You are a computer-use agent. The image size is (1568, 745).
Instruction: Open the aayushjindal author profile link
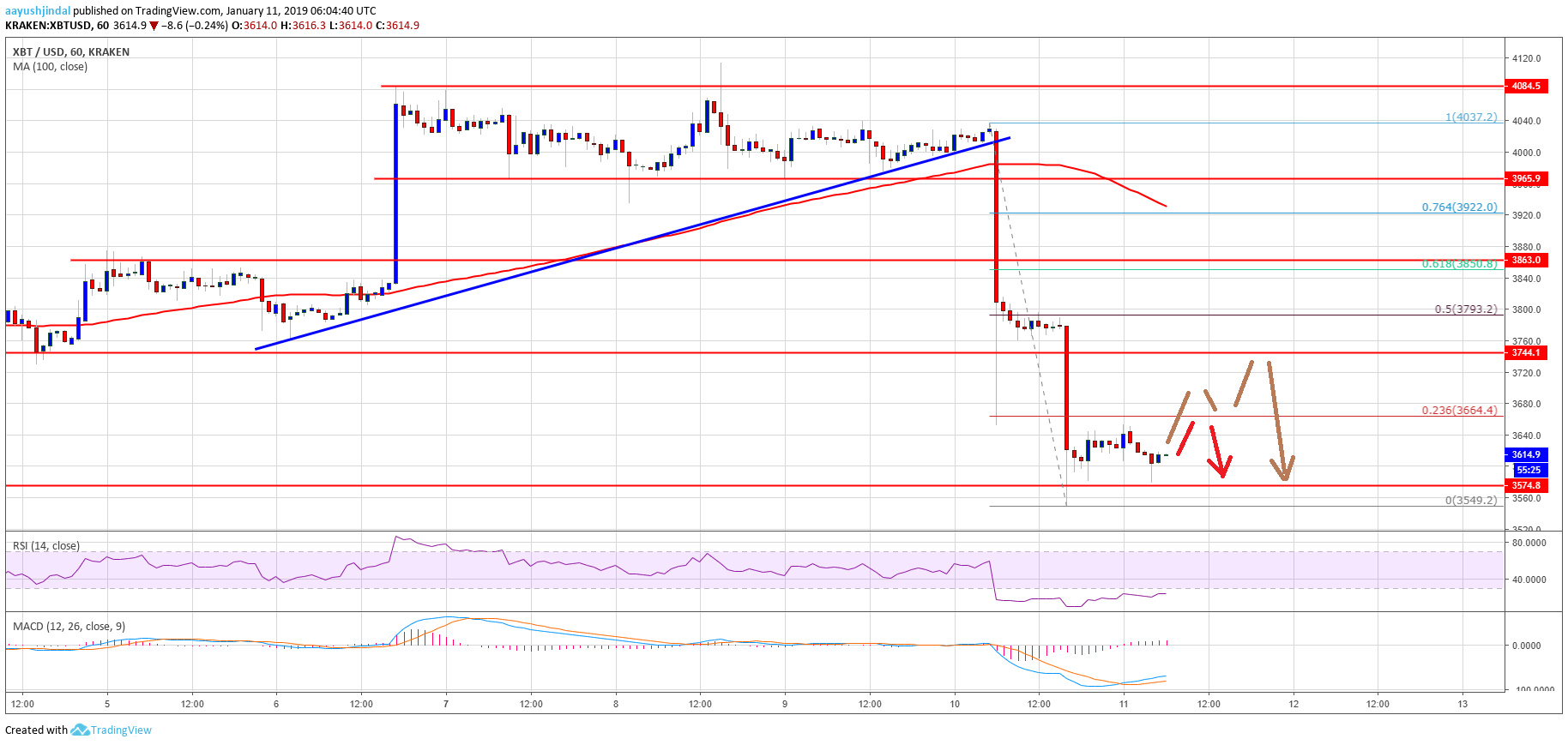click(x=38, y=11)
